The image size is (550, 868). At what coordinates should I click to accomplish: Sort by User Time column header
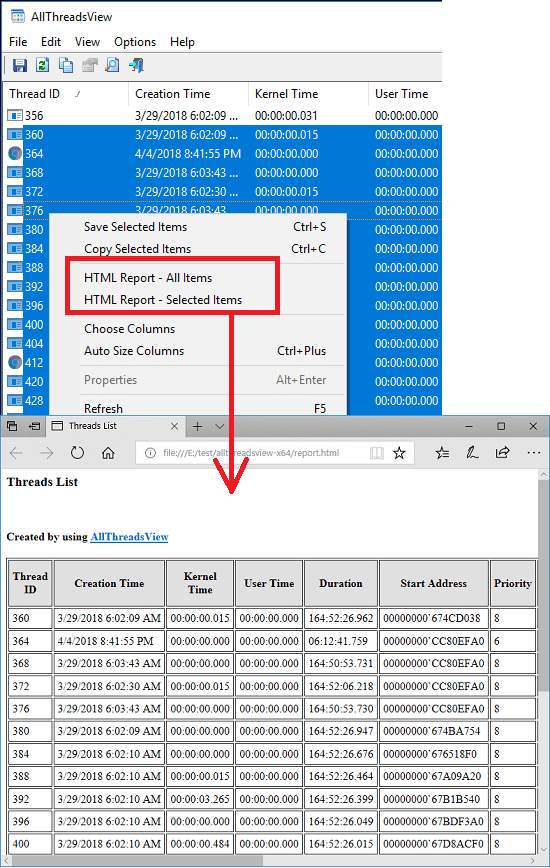coord(405,94)
